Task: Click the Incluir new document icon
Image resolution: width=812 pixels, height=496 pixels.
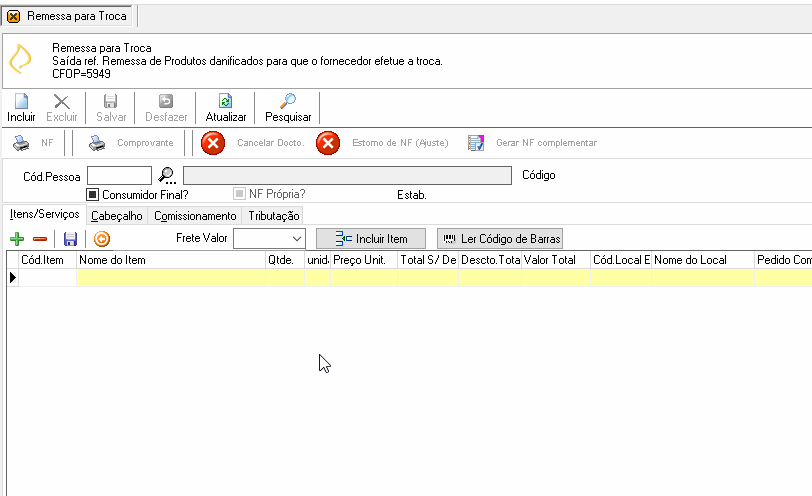Action: (x=21, y=101)
